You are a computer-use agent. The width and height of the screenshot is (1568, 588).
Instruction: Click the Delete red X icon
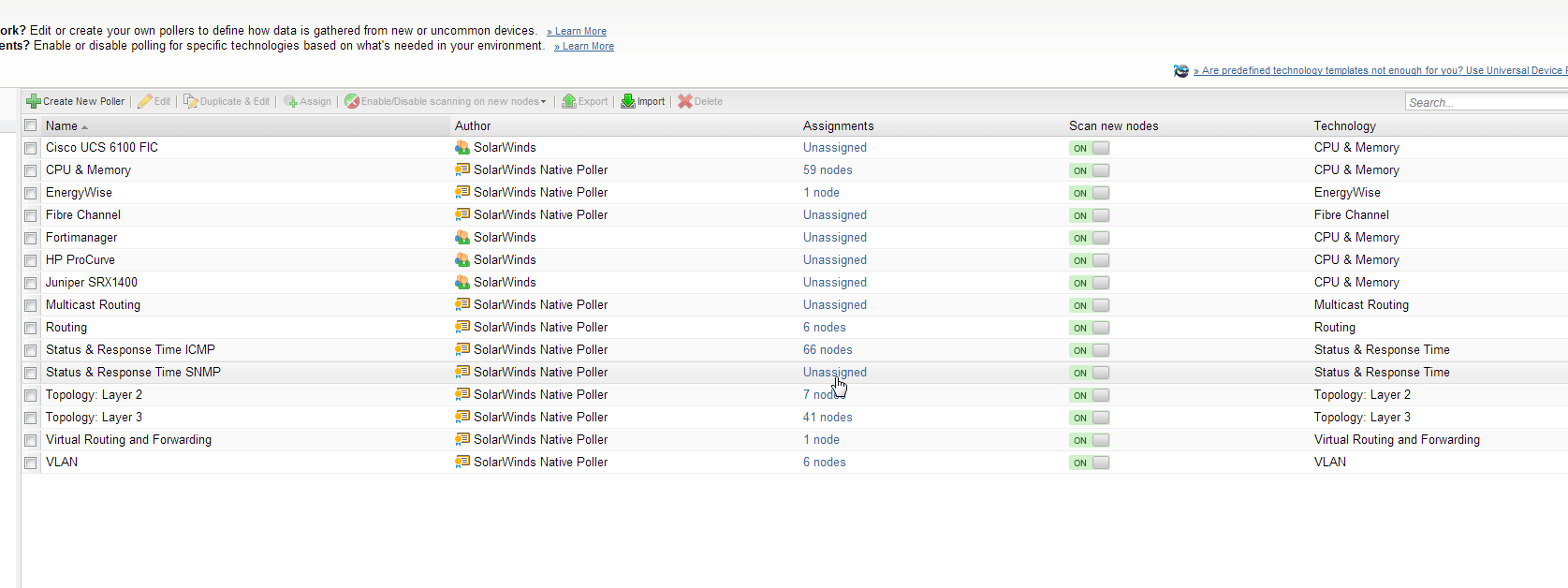(685, 101)
